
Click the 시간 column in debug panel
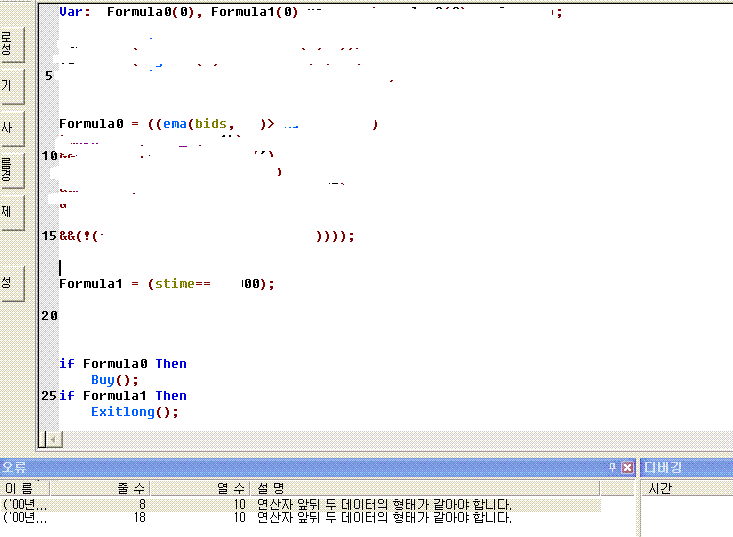(x=660, y=488)
